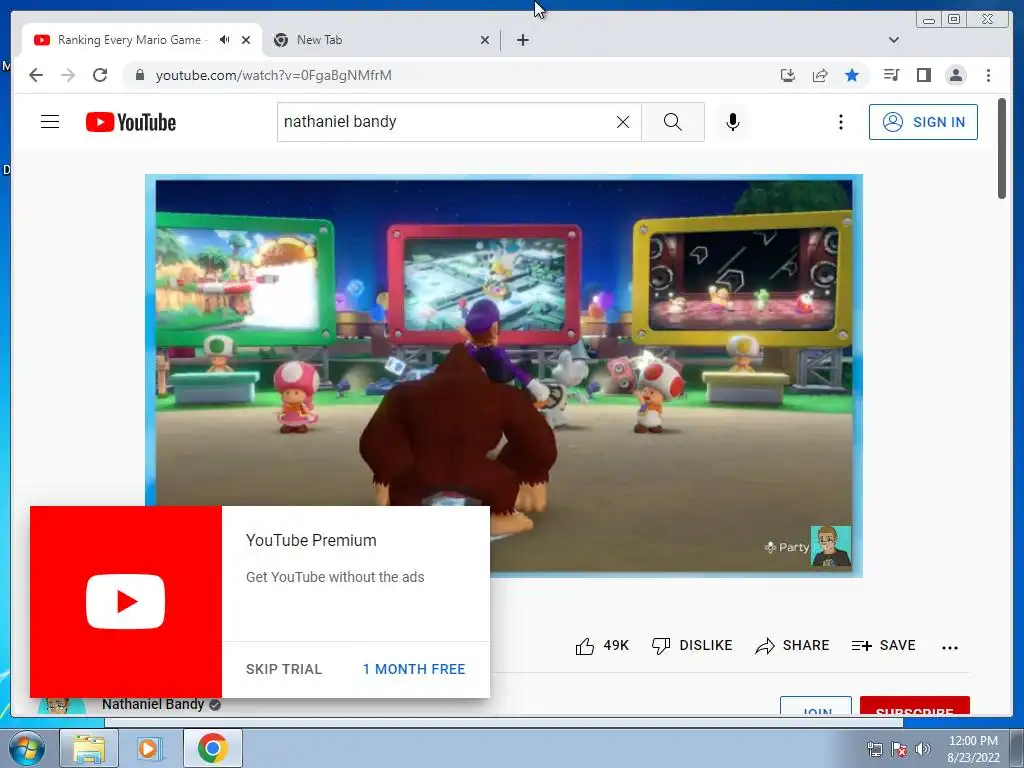Click the page vertical scrollbar

pyautogui.click(x=1002, y=148)
